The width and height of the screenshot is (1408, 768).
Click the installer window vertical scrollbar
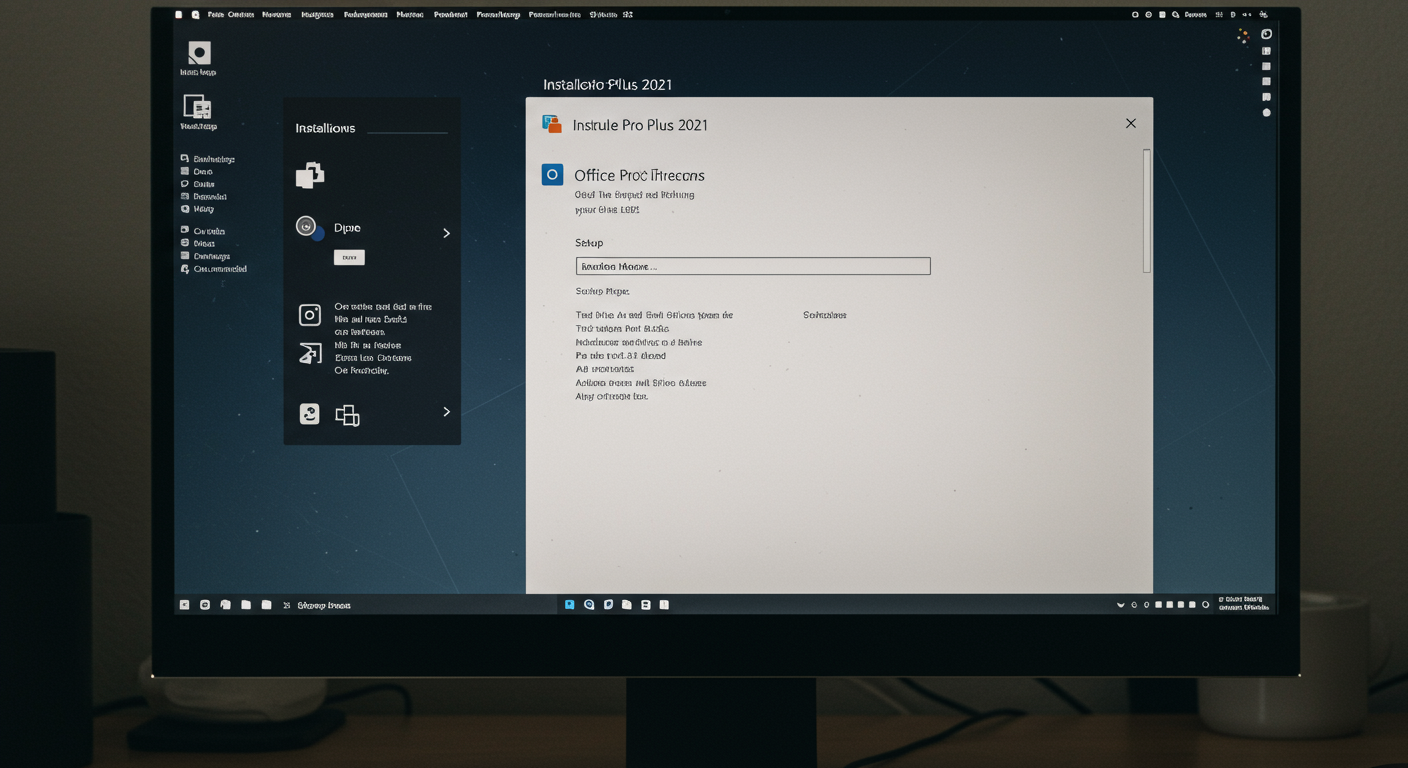click(x=1147, y=210)
